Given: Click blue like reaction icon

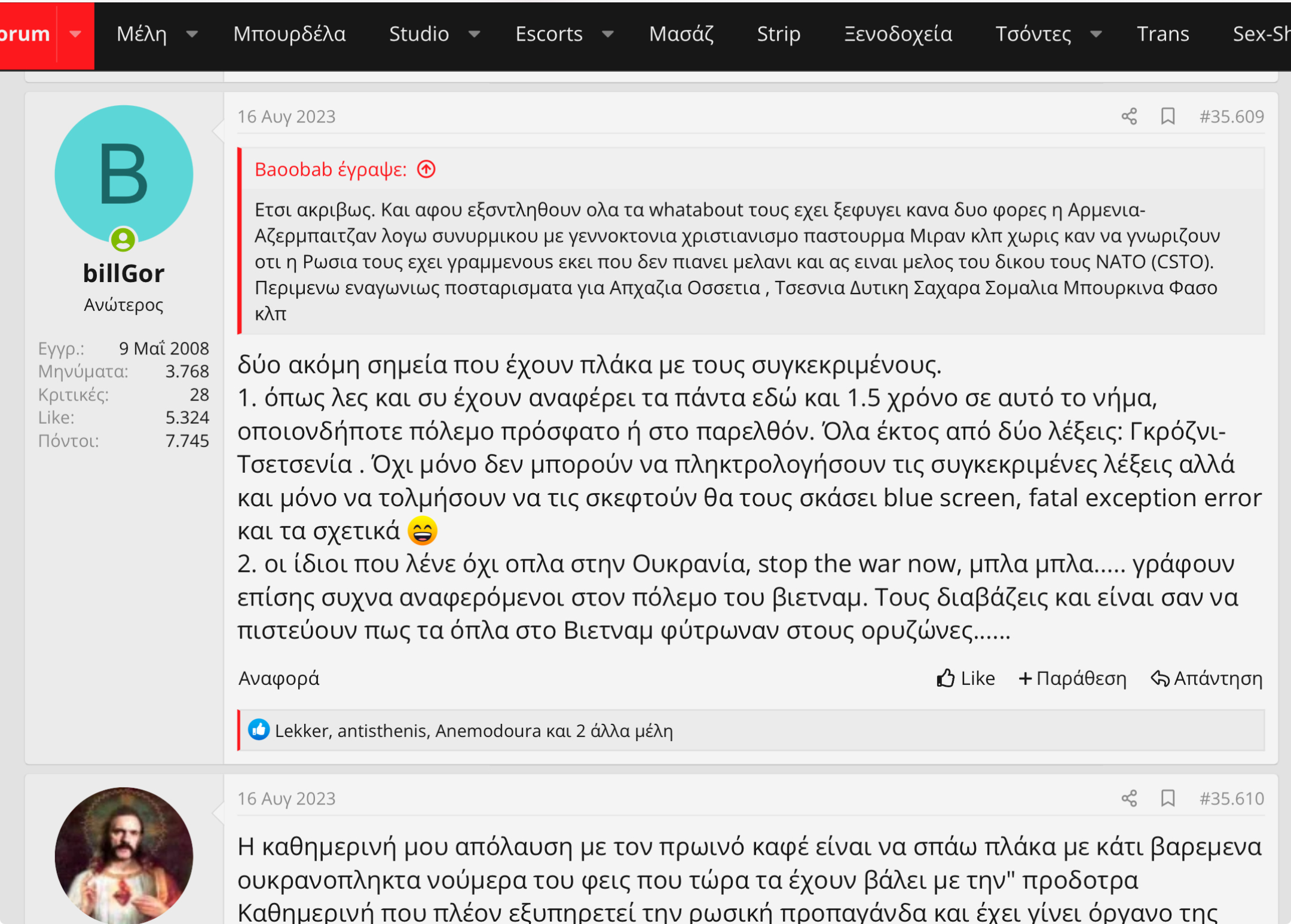Looking at the screenshot, I should [259, 730].
